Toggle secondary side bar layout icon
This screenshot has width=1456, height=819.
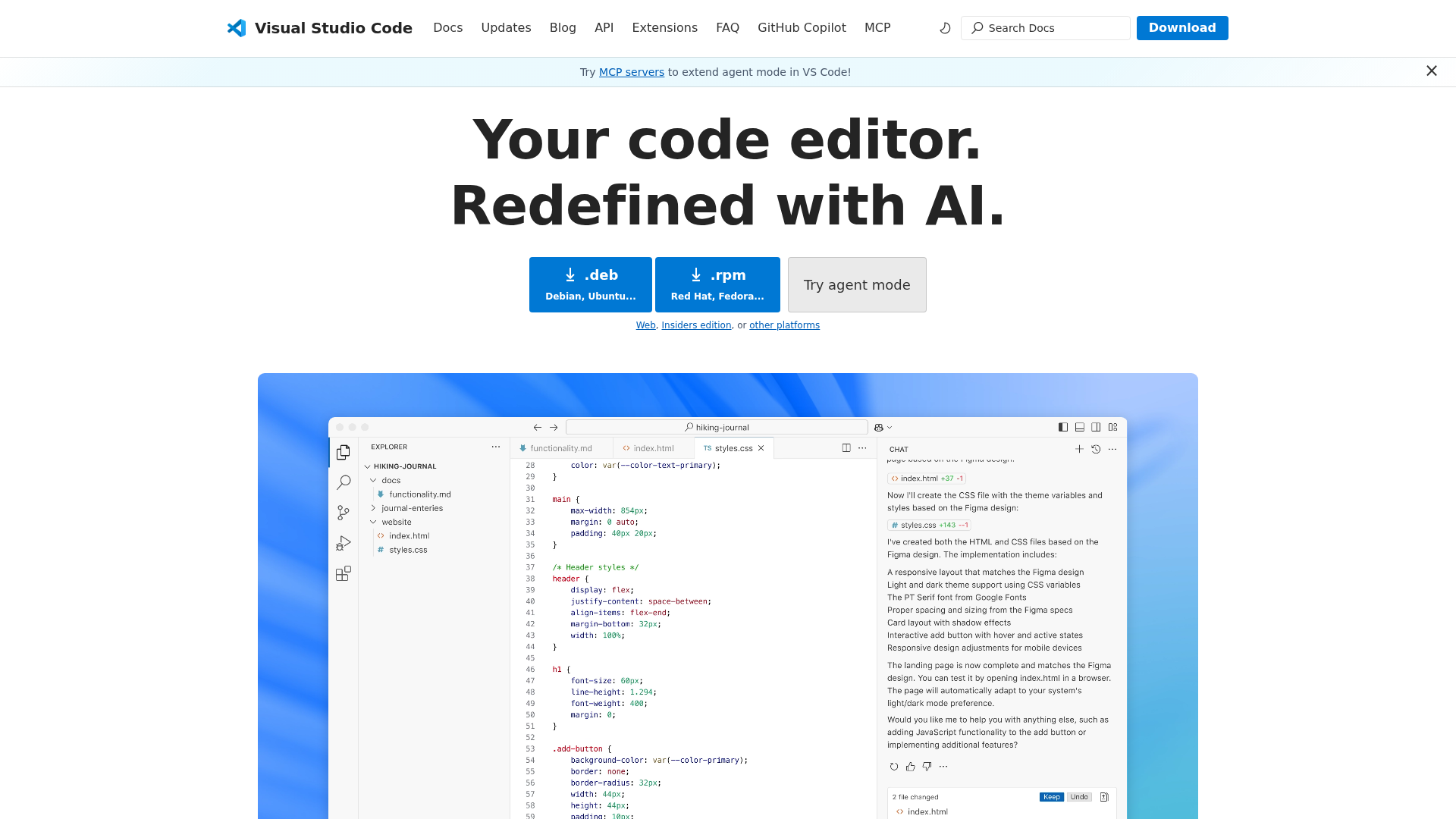point(1096,428)
